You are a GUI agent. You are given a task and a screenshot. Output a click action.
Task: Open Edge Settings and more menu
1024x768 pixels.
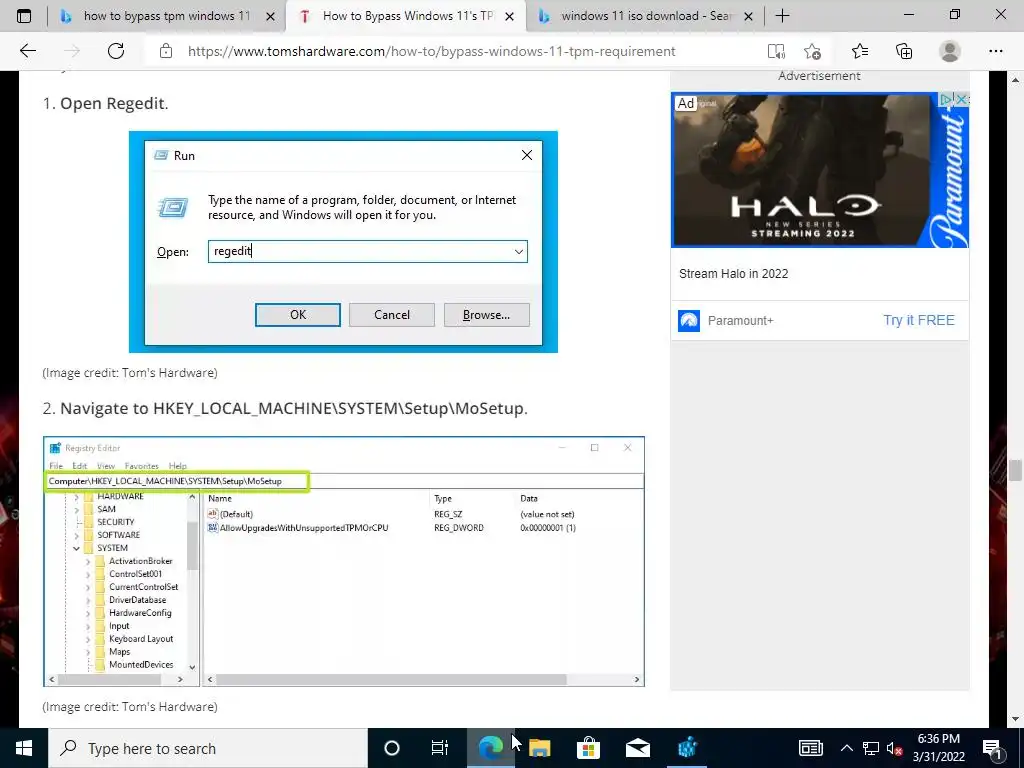pos(995,51)
